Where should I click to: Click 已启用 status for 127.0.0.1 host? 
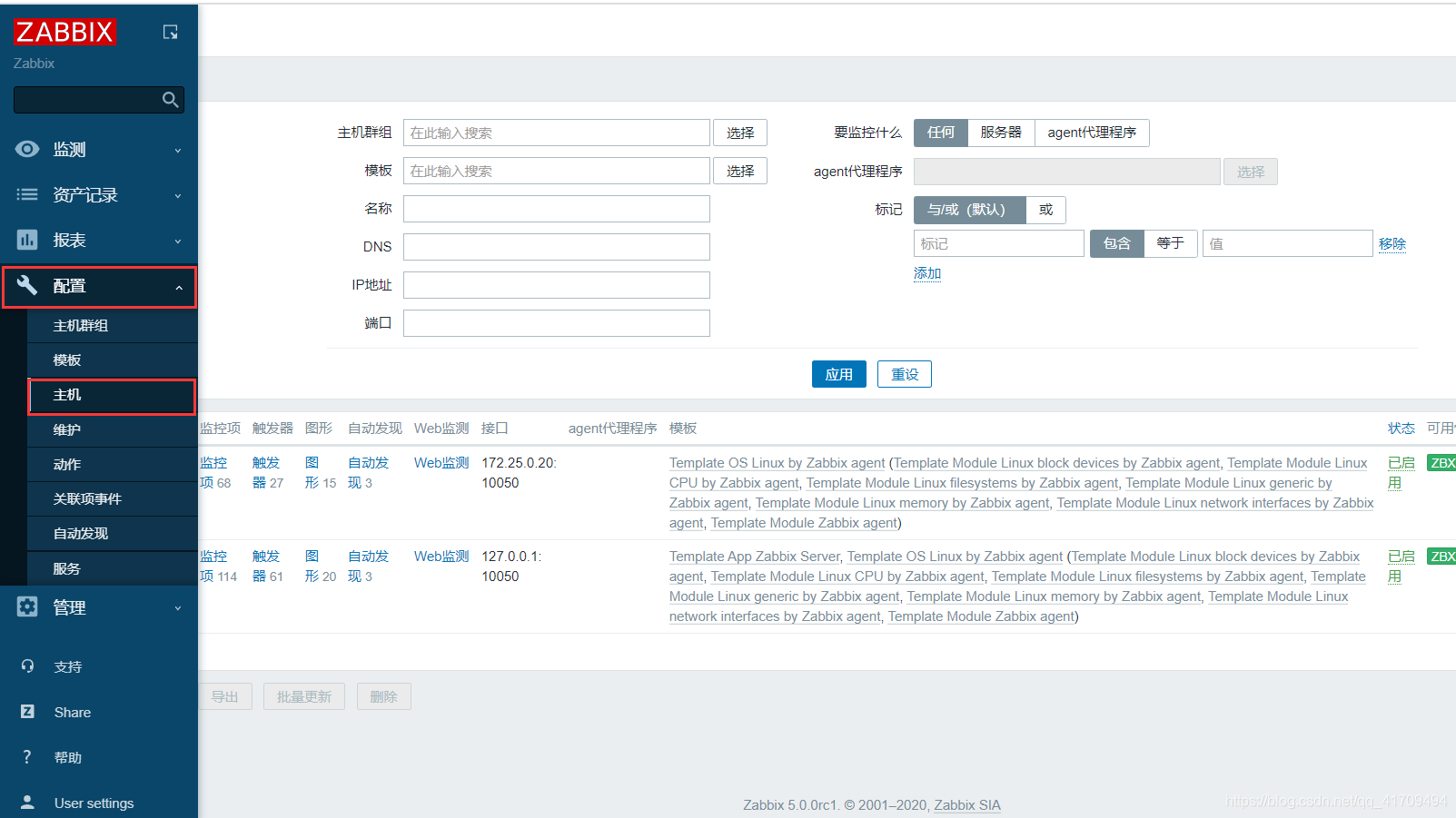click(x=1402, y=567)
